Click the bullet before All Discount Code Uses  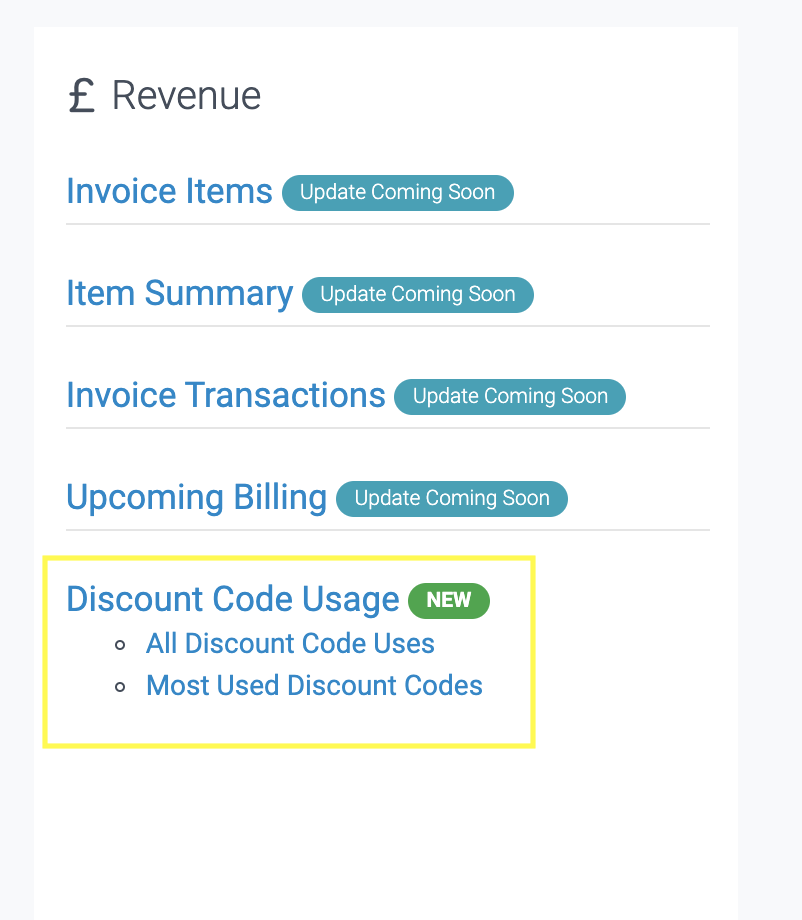[121, 645]
